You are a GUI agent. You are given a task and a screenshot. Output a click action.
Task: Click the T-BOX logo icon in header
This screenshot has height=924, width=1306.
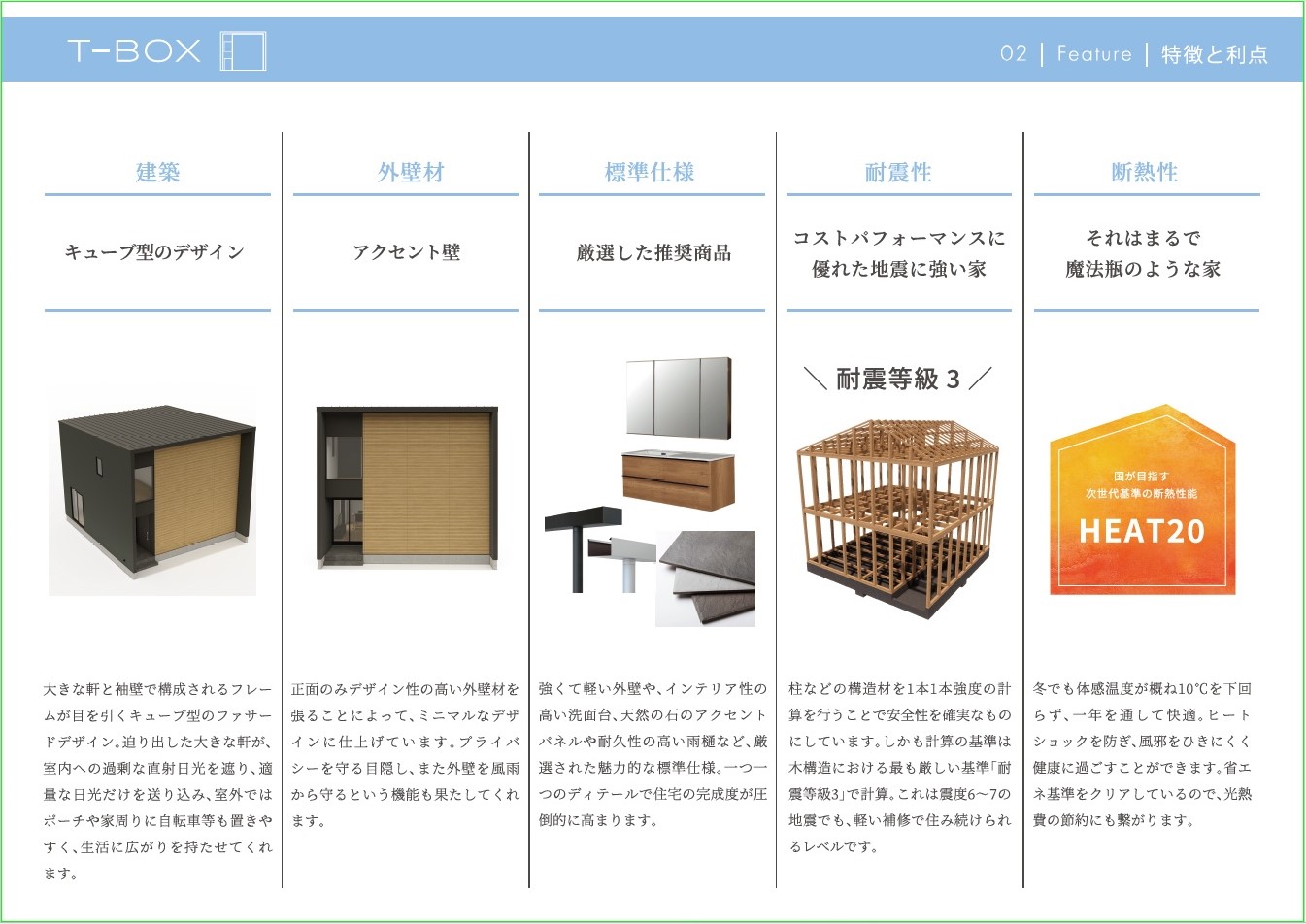coord(243,51)
